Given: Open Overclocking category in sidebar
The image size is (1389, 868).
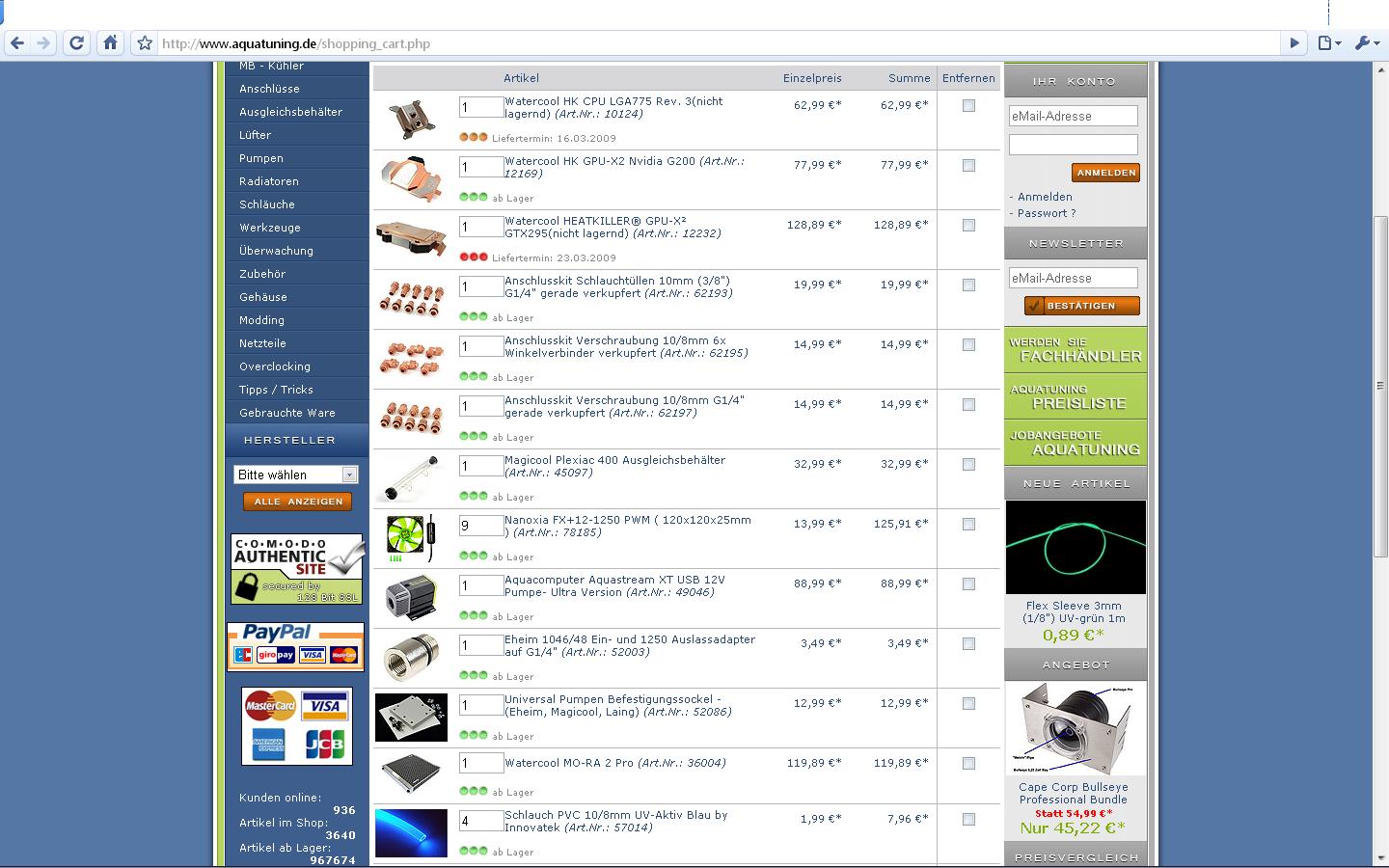Looking at the screenshot, I should (275, 366).
